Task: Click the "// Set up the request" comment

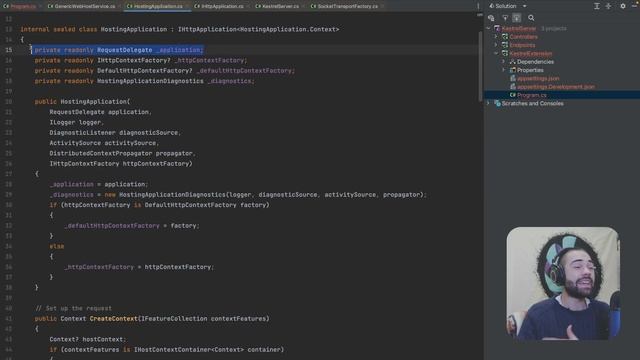Action: tap(73, 308)
